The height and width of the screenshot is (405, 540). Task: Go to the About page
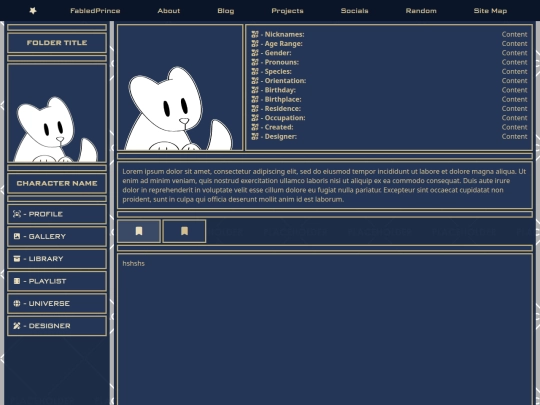point(169,11)
